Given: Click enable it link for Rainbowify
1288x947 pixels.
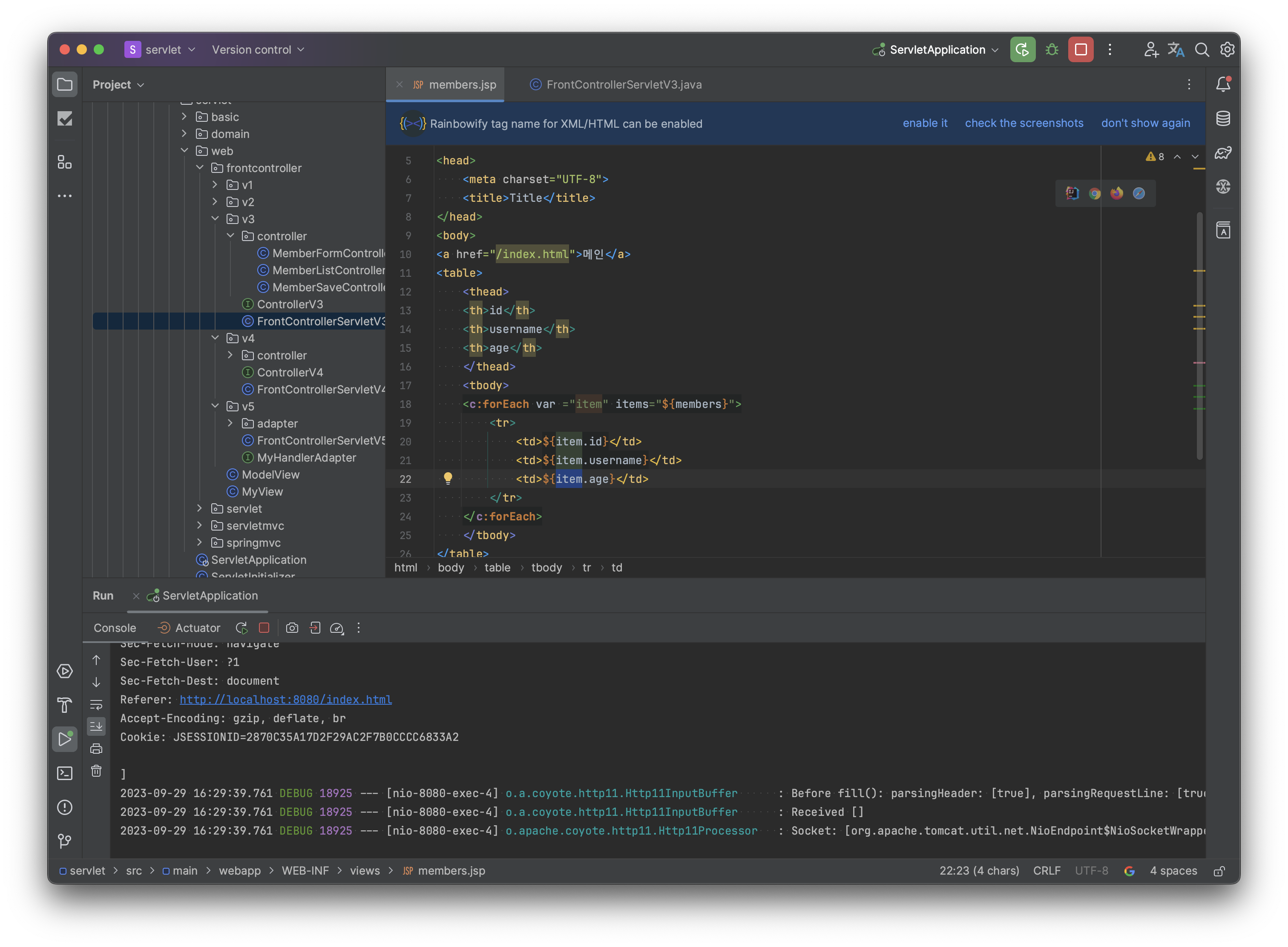Looking at the screenshot, I should point(924,123).
